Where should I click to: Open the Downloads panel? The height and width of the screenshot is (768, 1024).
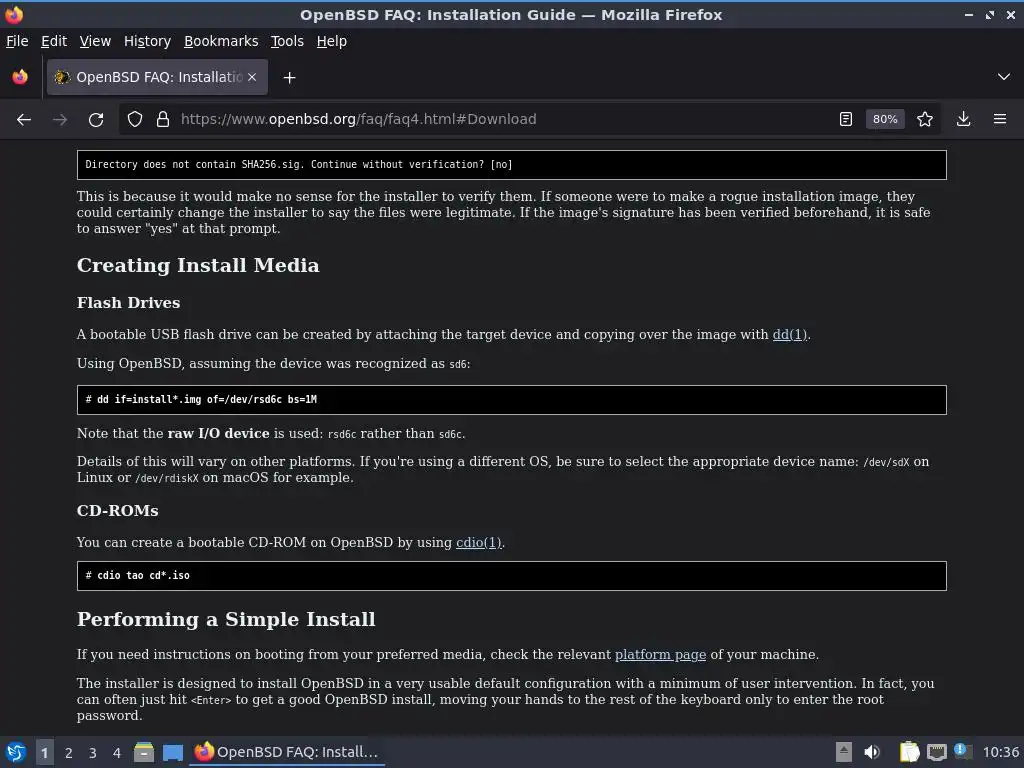pos(963,120)
